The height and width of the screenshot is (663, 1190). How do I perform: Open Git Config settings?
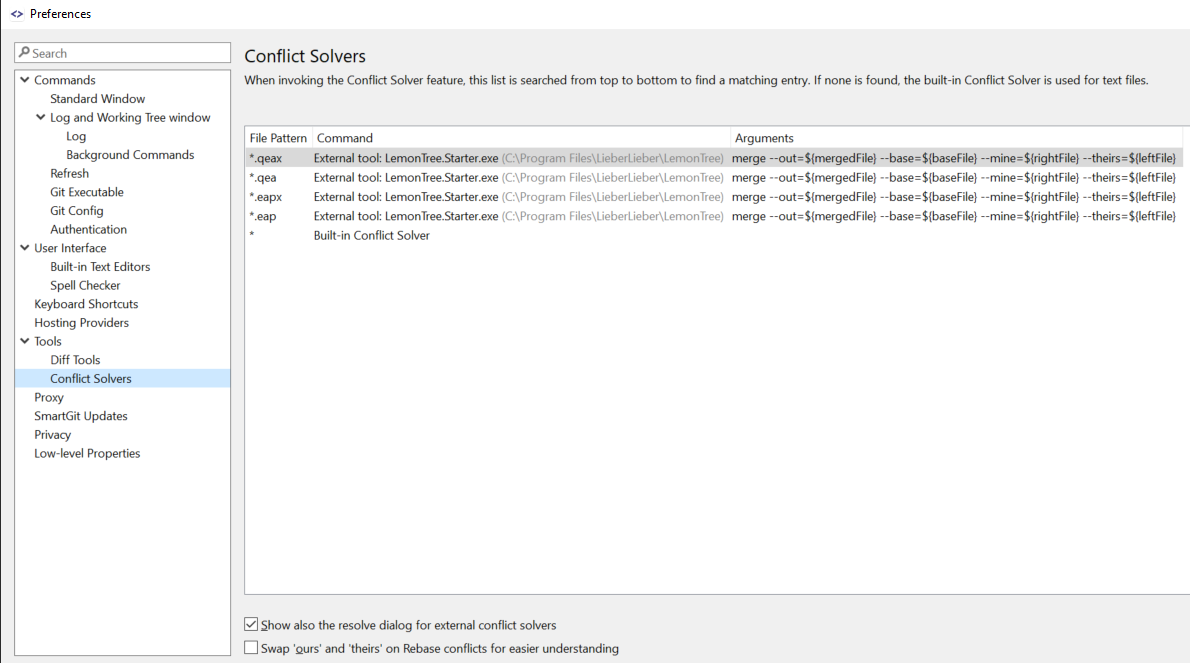[77, 211]
